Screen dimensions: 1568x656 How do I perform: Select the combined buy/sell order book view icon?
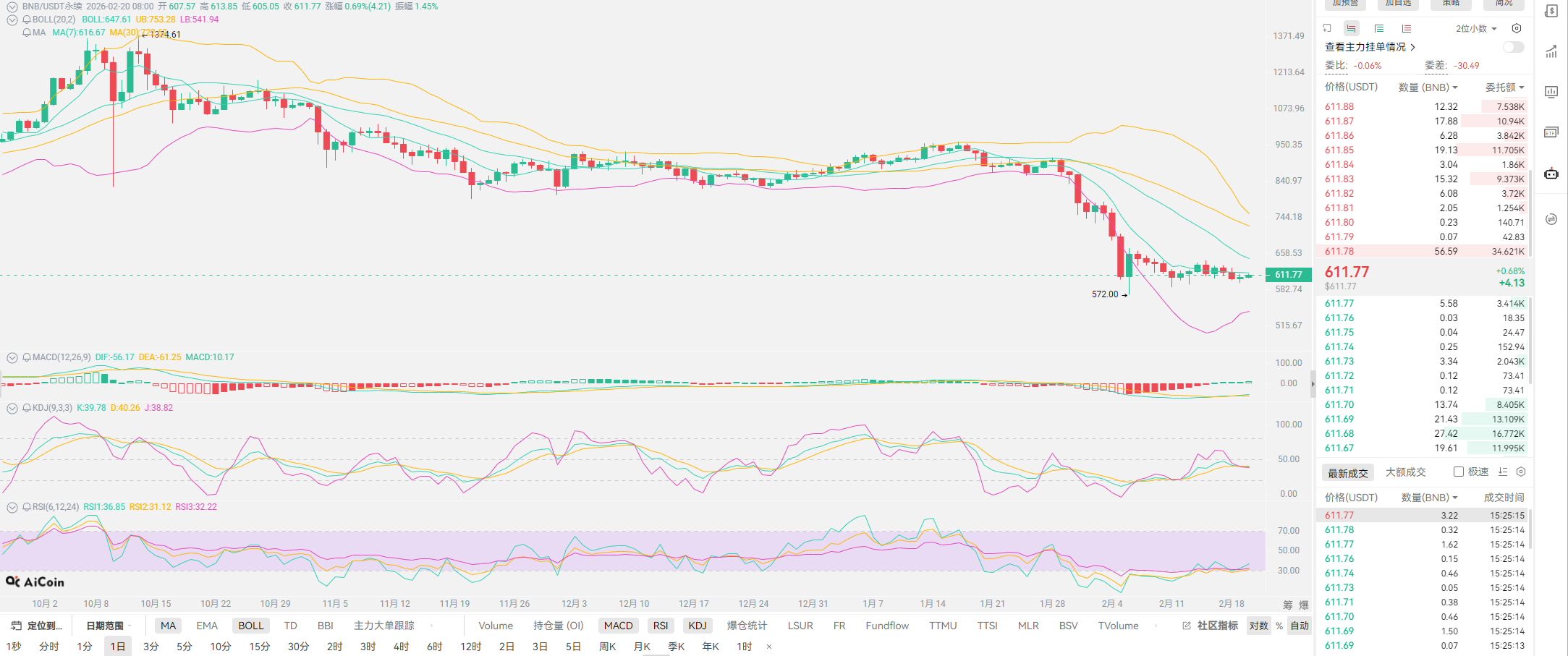coord(1351,29)
